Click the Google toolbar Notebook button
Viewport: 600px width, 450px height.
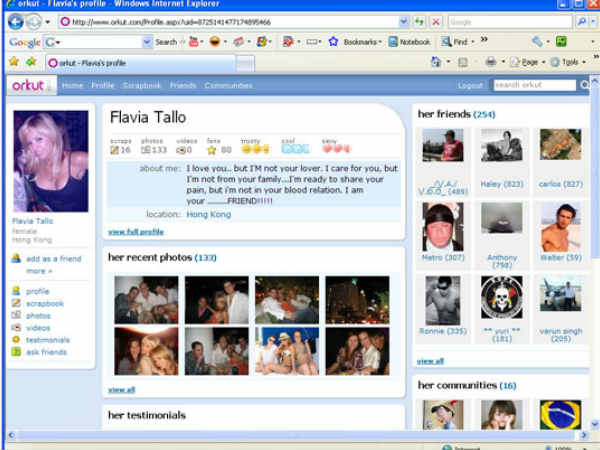(x=410, y=42)
